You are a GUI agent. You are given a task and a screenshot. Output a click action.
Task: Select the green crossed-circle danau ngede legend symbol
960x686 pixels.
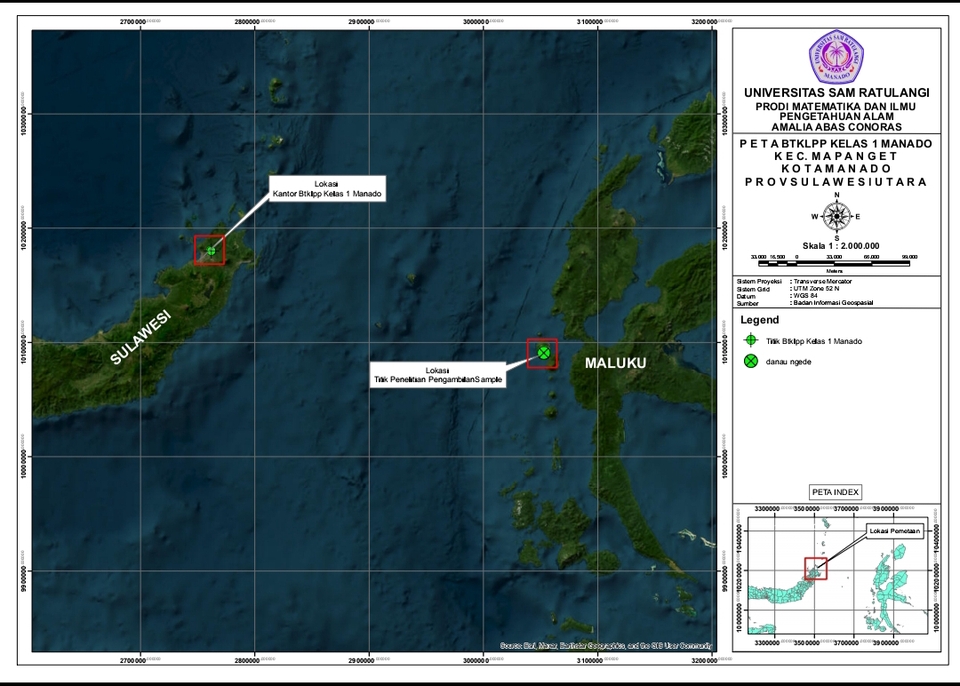(751, 361)
